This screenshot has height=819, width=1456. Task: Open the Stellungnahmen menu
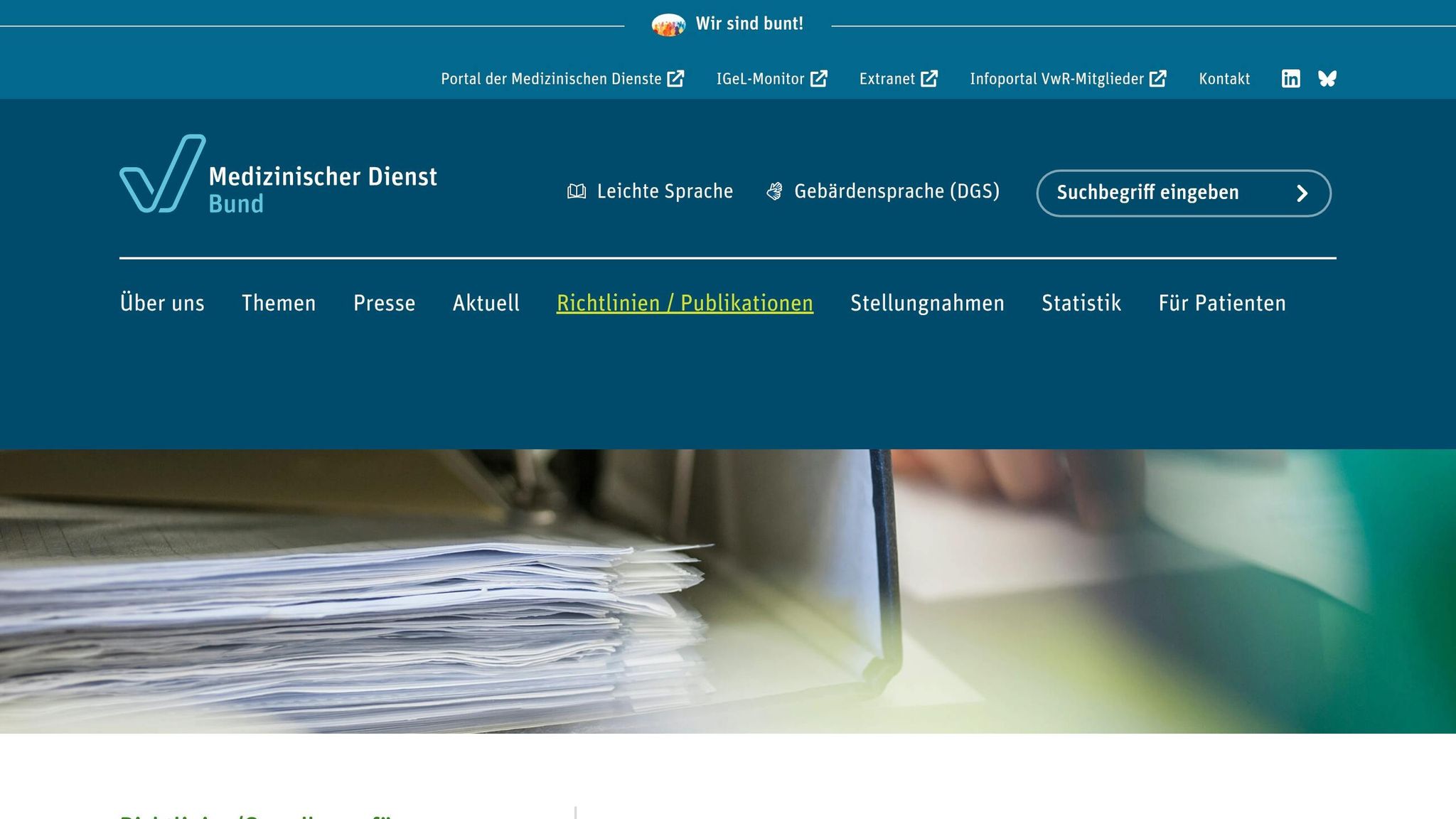927,303
